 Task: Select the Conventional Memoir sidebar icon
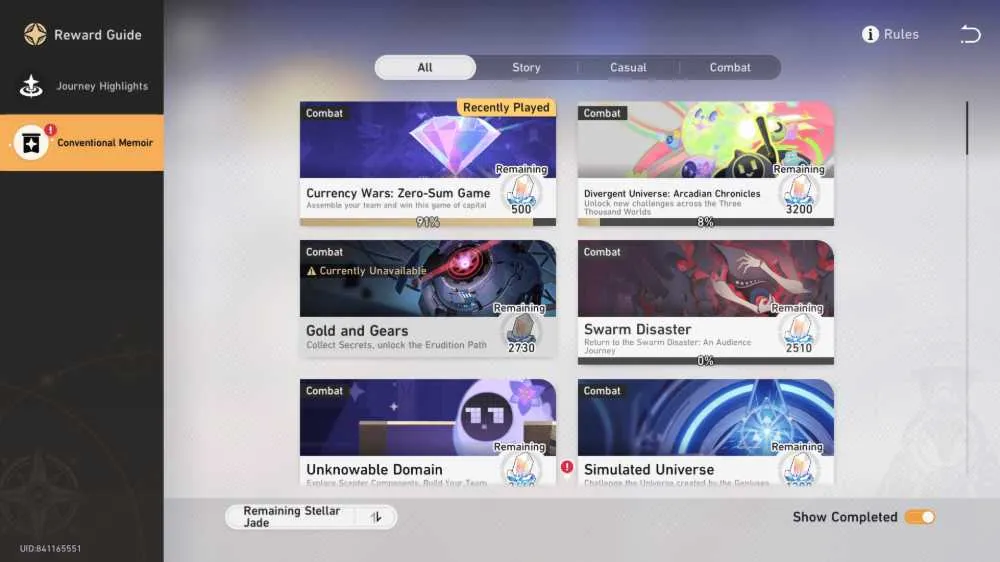pos(31,142)
